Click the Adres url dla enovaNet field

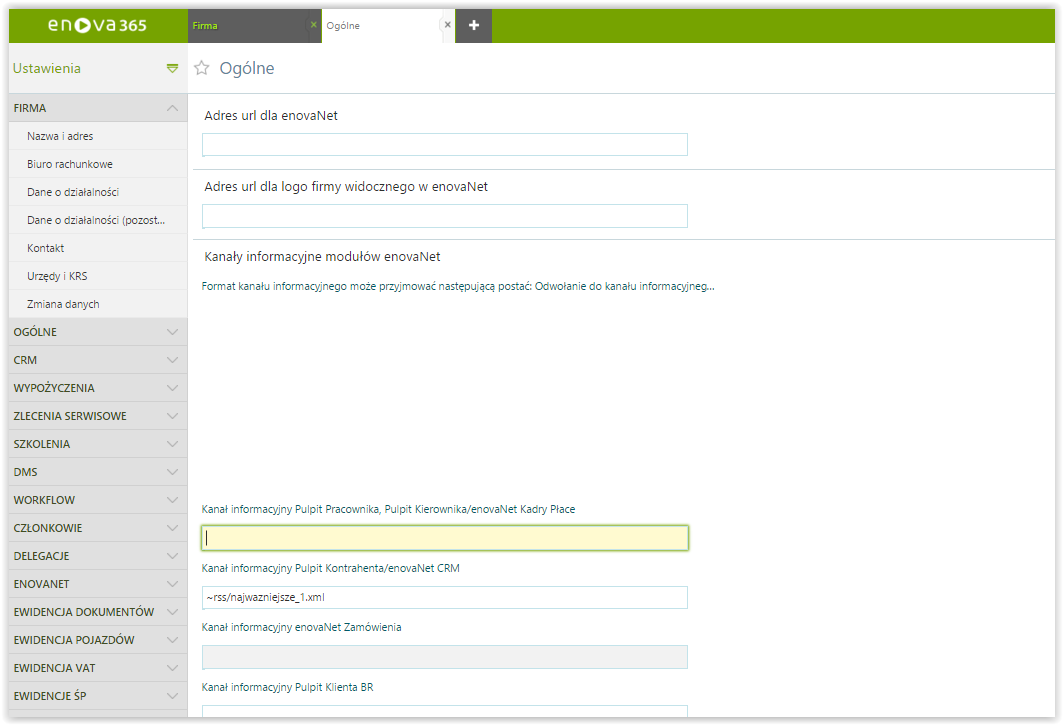pyautogui.click(x=445, y=145)
